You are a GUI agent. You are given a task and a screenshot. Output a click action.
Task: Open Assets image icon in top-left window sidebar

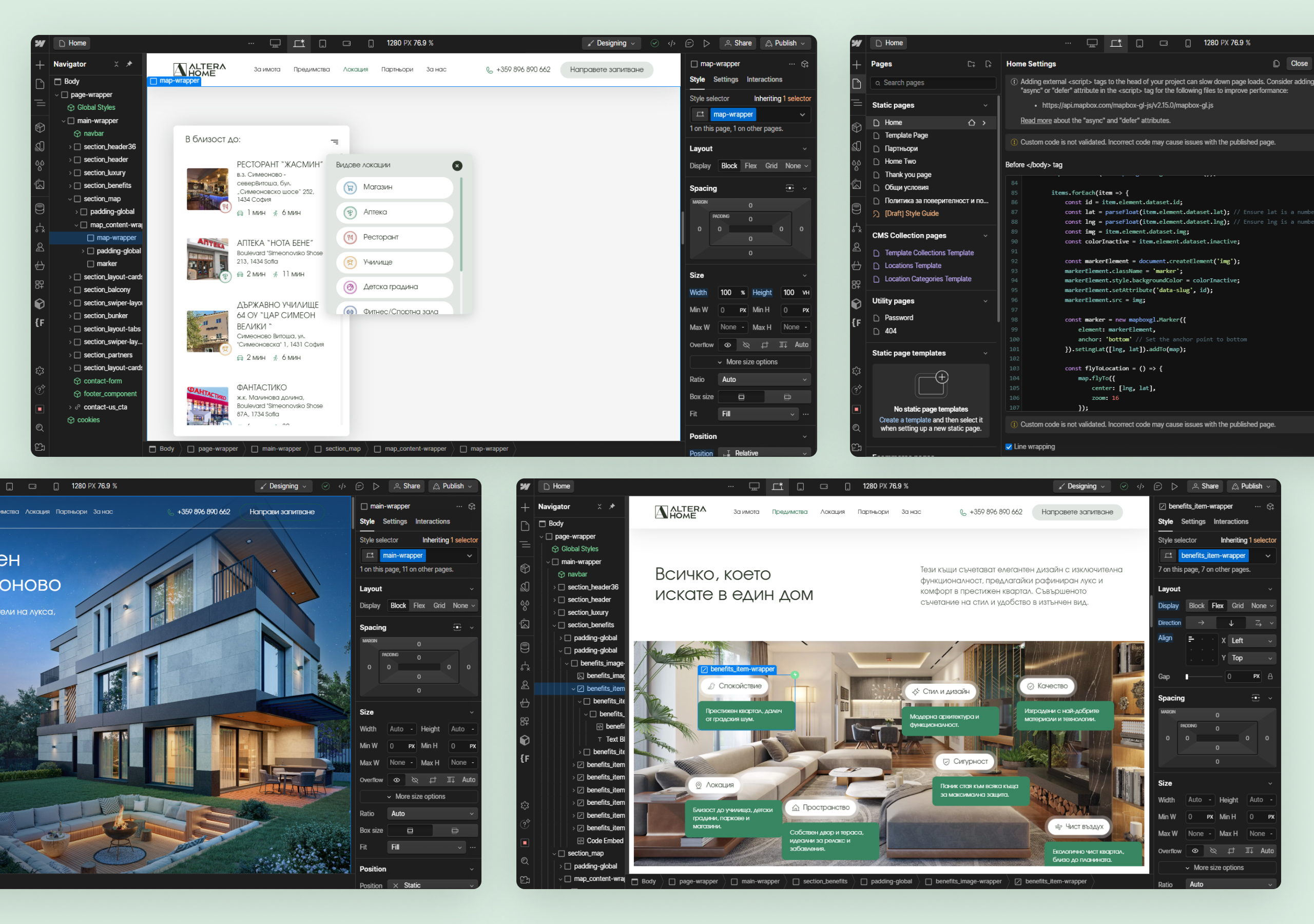point(40,184)
